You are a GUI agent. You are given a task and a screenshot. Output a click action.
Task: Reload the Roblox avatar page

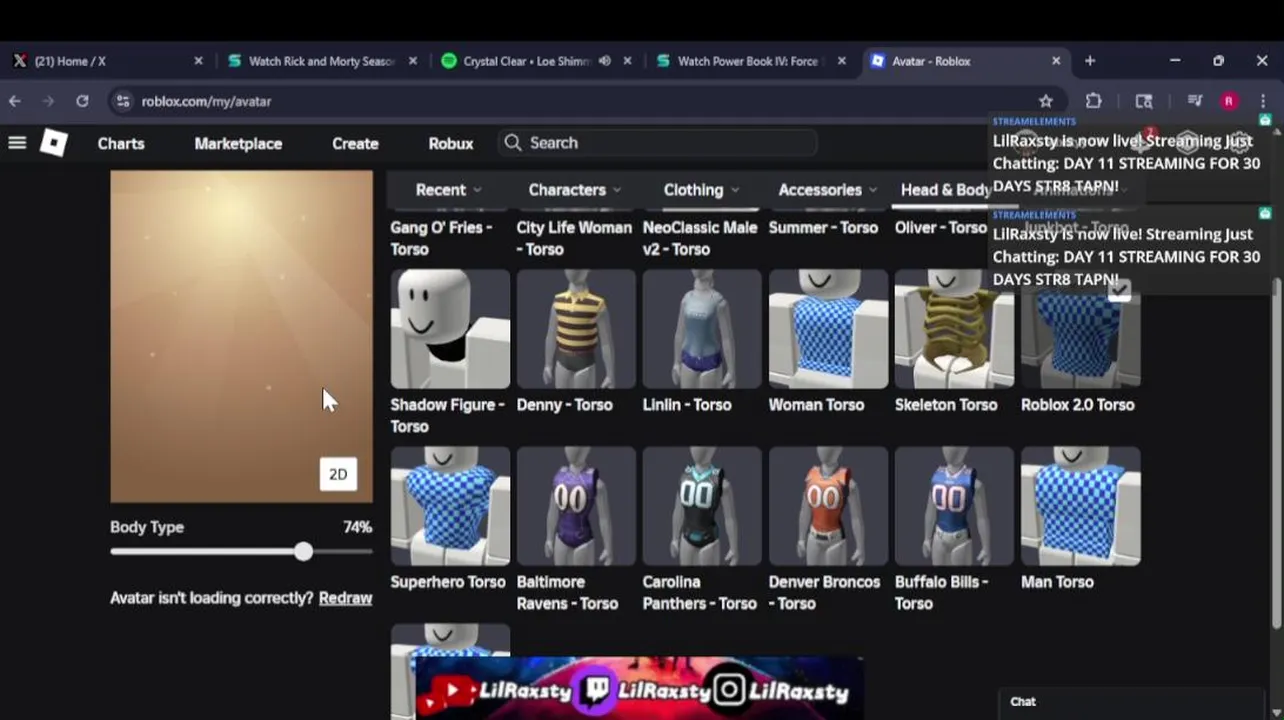[82, 101]
